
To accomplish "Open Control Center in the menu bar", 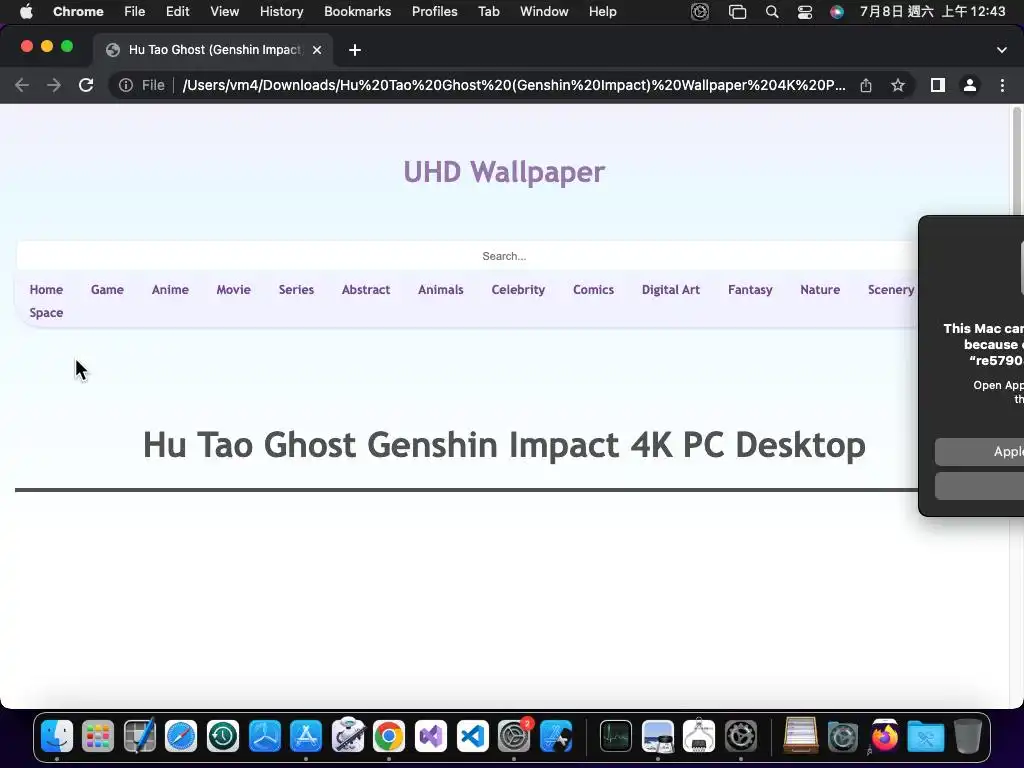I will coord(805,12).
